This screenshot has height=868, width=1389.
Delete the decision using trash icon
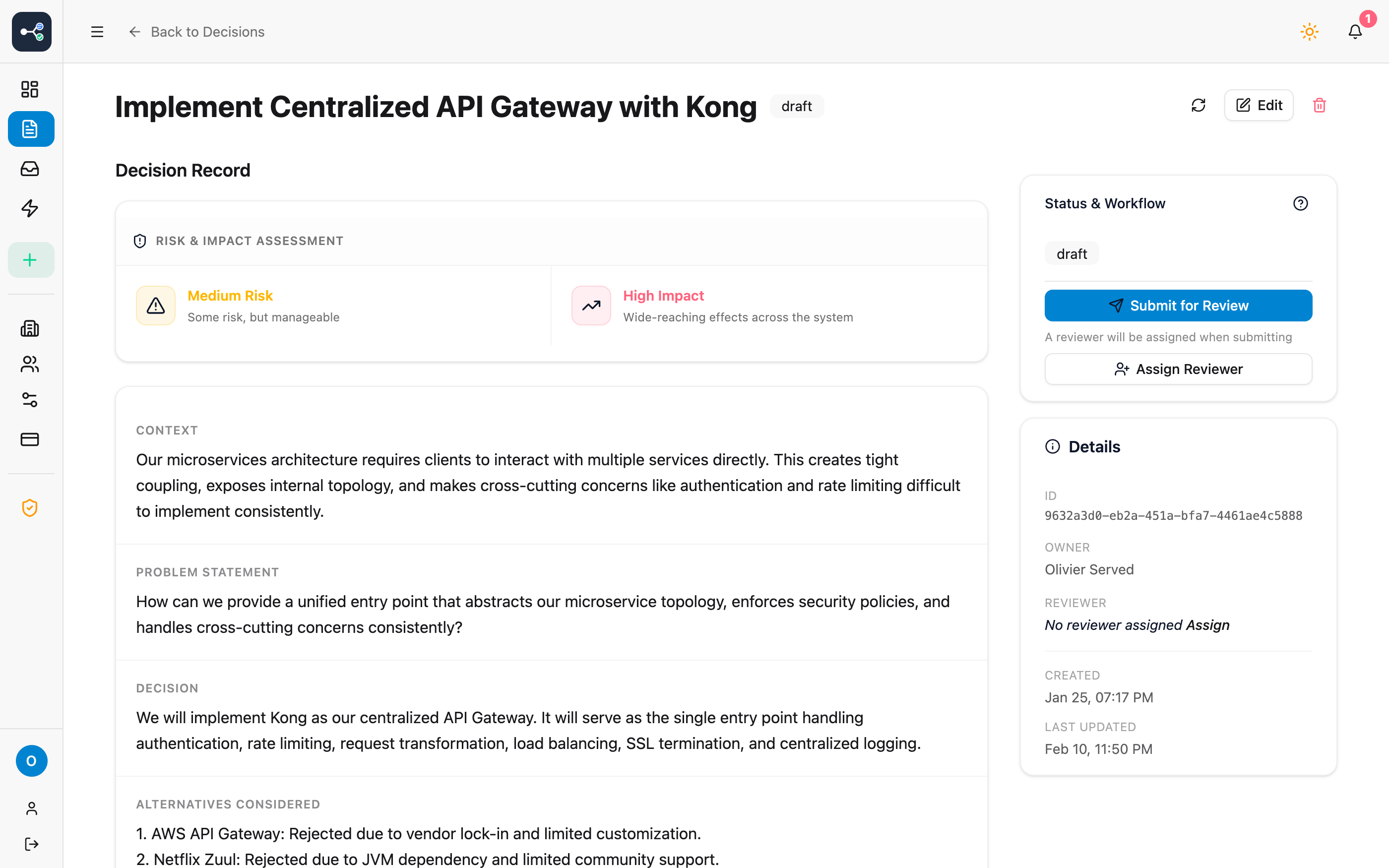click(x=1320, y=105)
